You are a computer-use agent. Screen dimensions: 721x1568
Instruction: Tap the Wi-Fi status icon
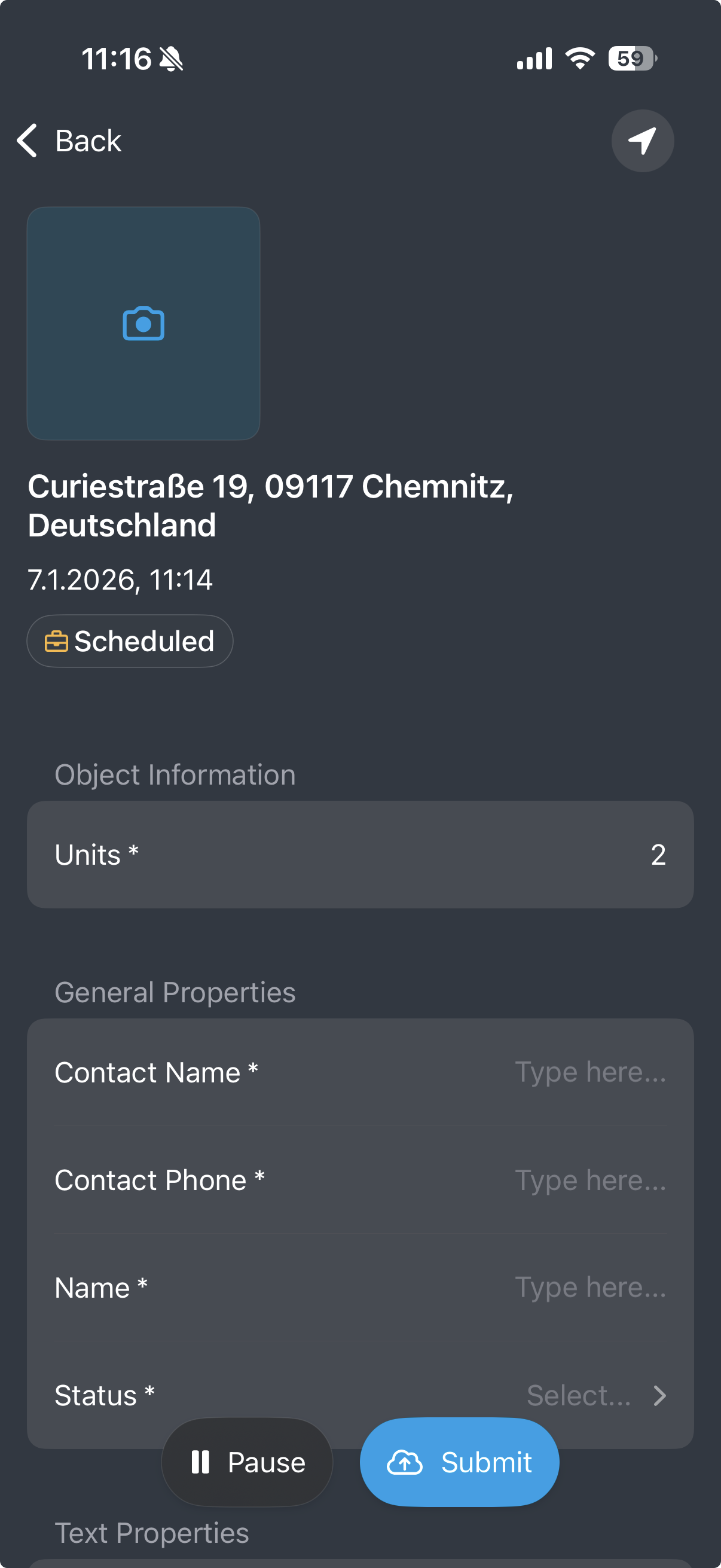click(x=580, y=59)
